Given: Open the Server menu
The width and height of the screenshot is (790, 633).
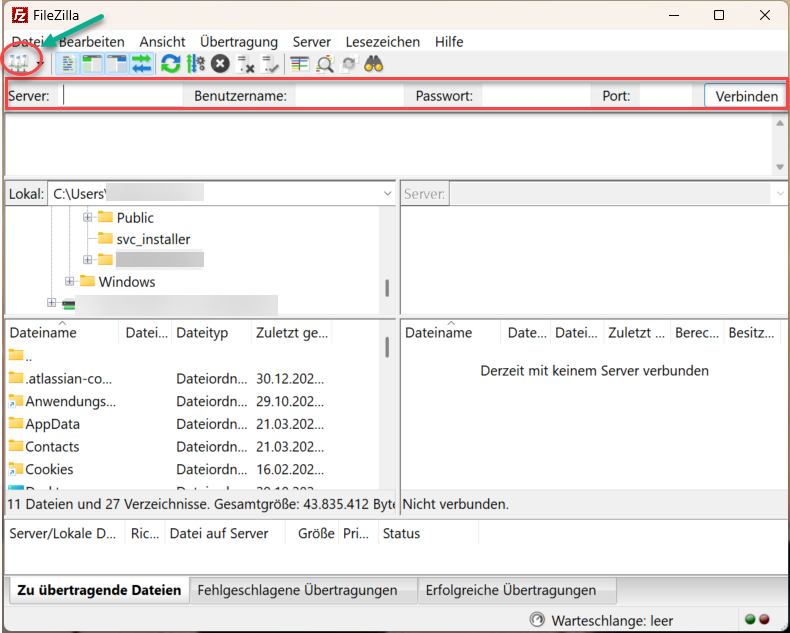Looking at the screenshot, I should 311,42.
